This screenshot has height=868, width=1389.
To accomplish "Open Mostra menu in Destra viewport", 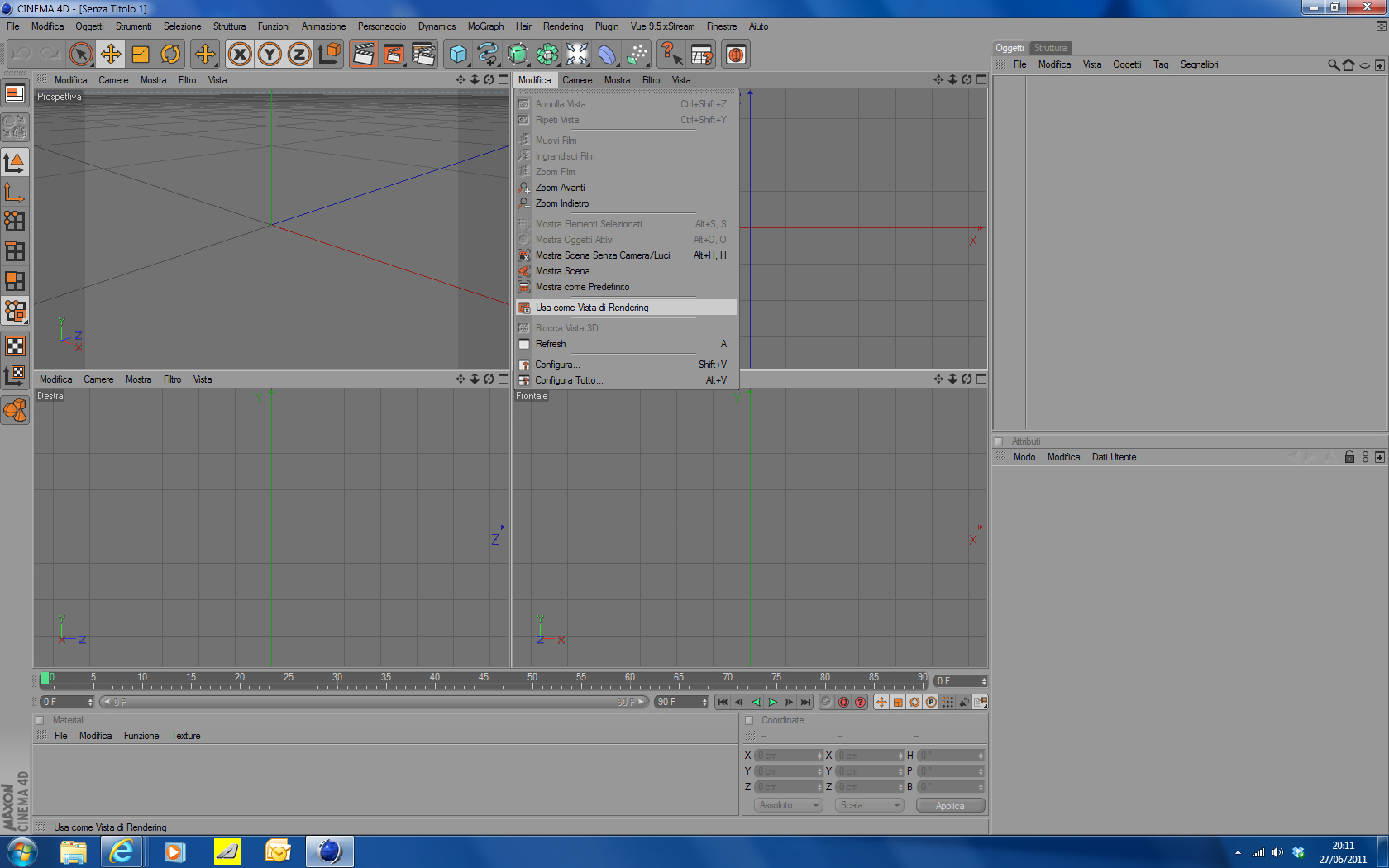I will 139,379.
